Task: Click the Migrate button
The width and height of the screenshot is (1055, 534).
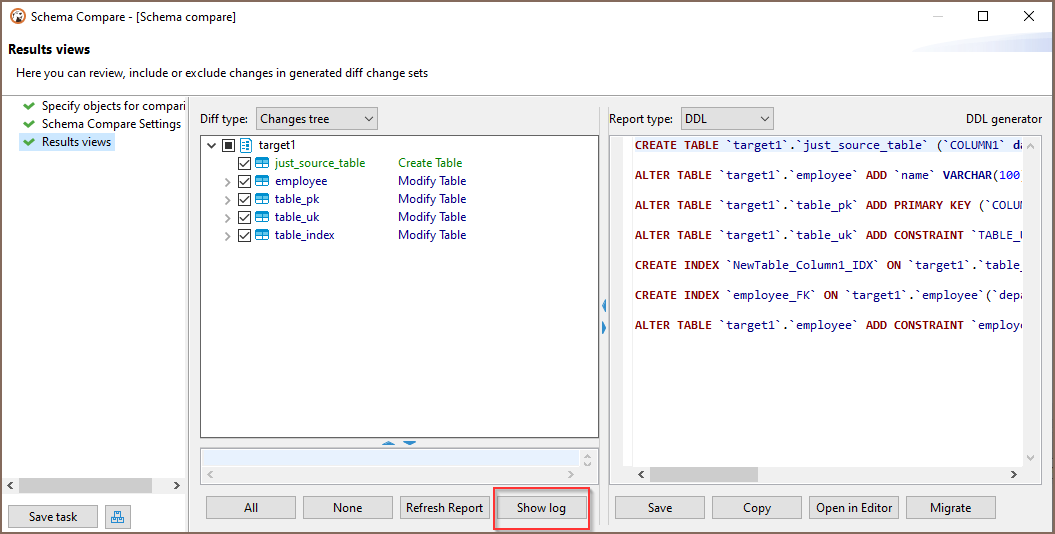Action: (x=950, y=508)
